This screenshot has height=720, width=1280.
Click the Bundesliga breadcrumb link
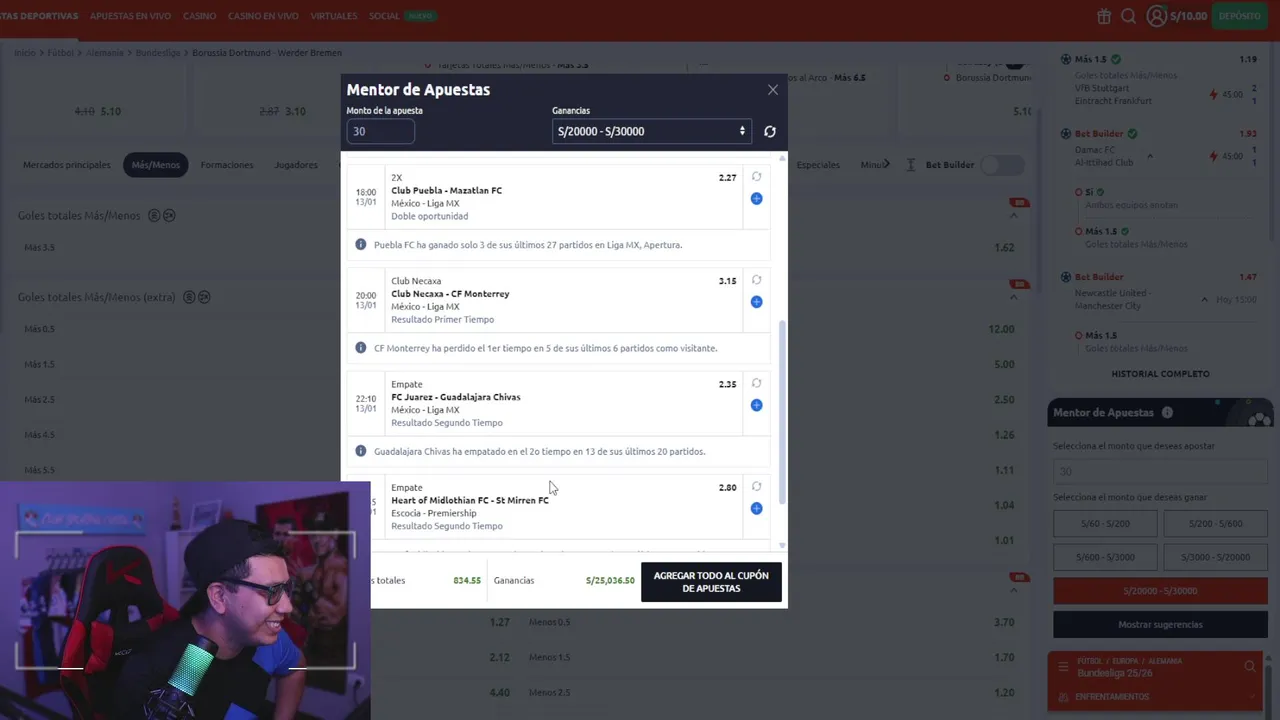click(158, 53)
